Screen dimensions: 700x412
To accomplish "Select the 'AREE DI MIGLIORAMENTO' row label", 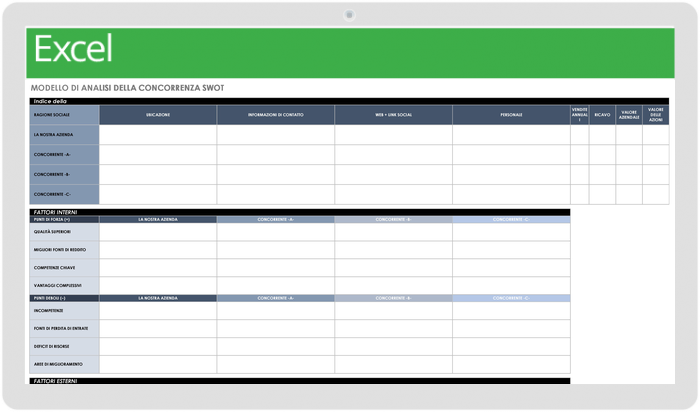I will click(x=64, y=364).
